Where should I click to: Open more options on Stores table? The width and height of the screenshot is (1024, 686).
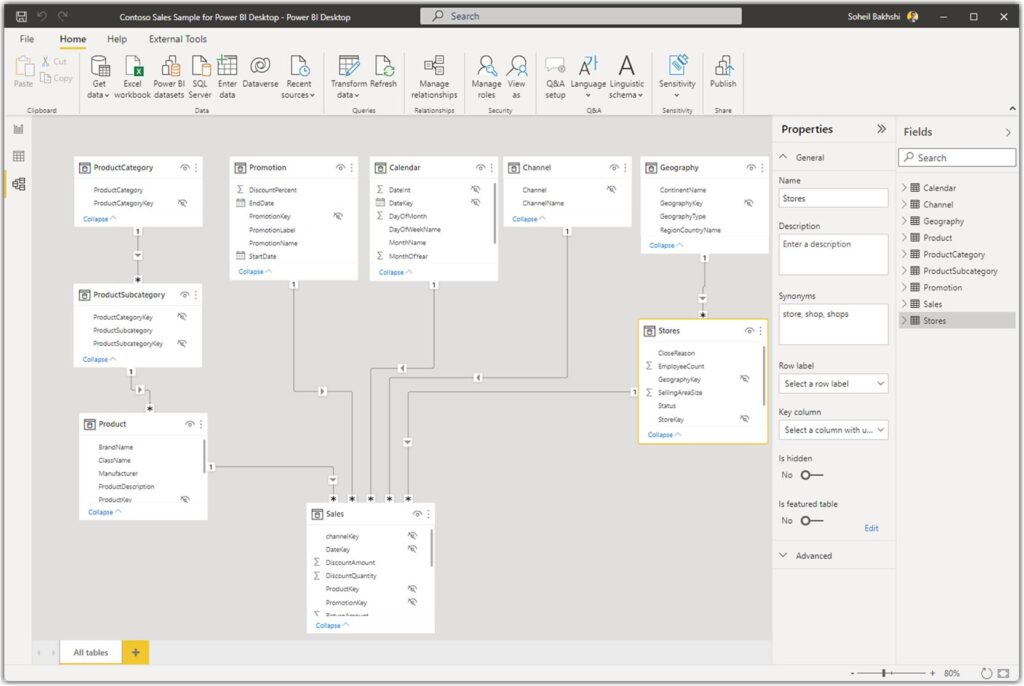point(761,331)
